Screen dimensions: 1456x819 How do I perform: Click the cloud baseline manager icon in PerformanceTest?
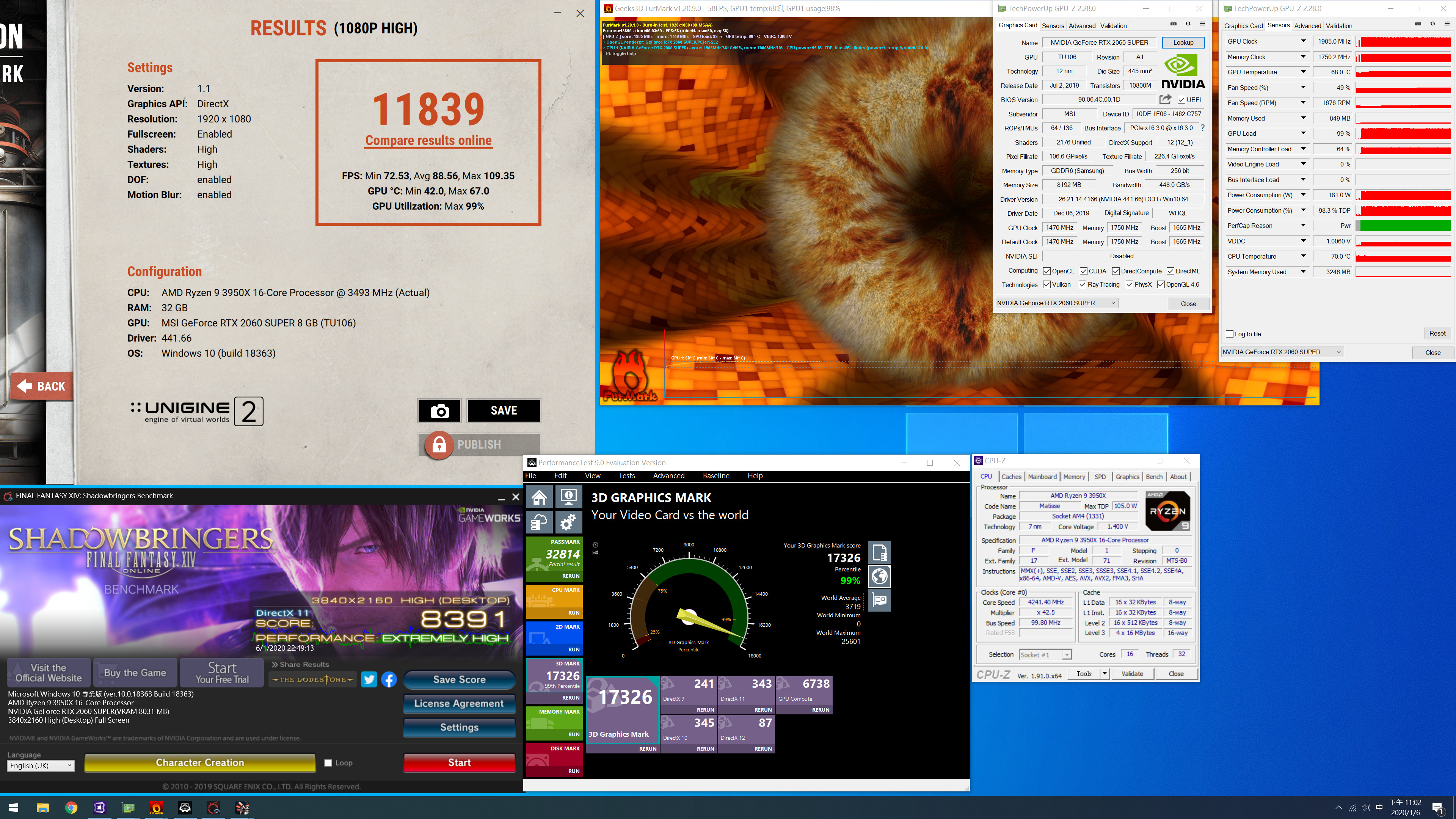coord(539,522)
